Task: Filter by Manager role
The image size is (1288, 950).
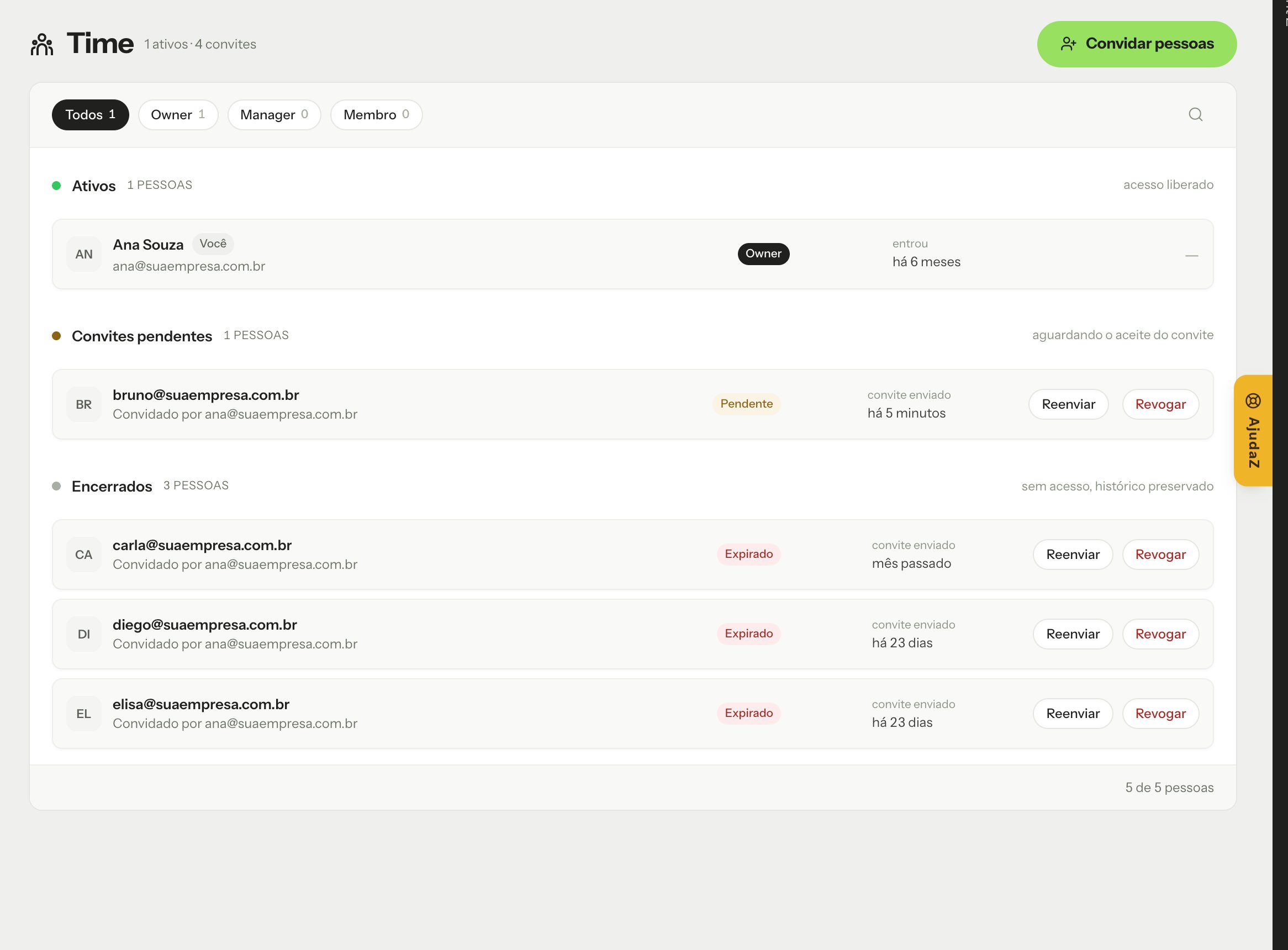Action: (x=275, y=115)
